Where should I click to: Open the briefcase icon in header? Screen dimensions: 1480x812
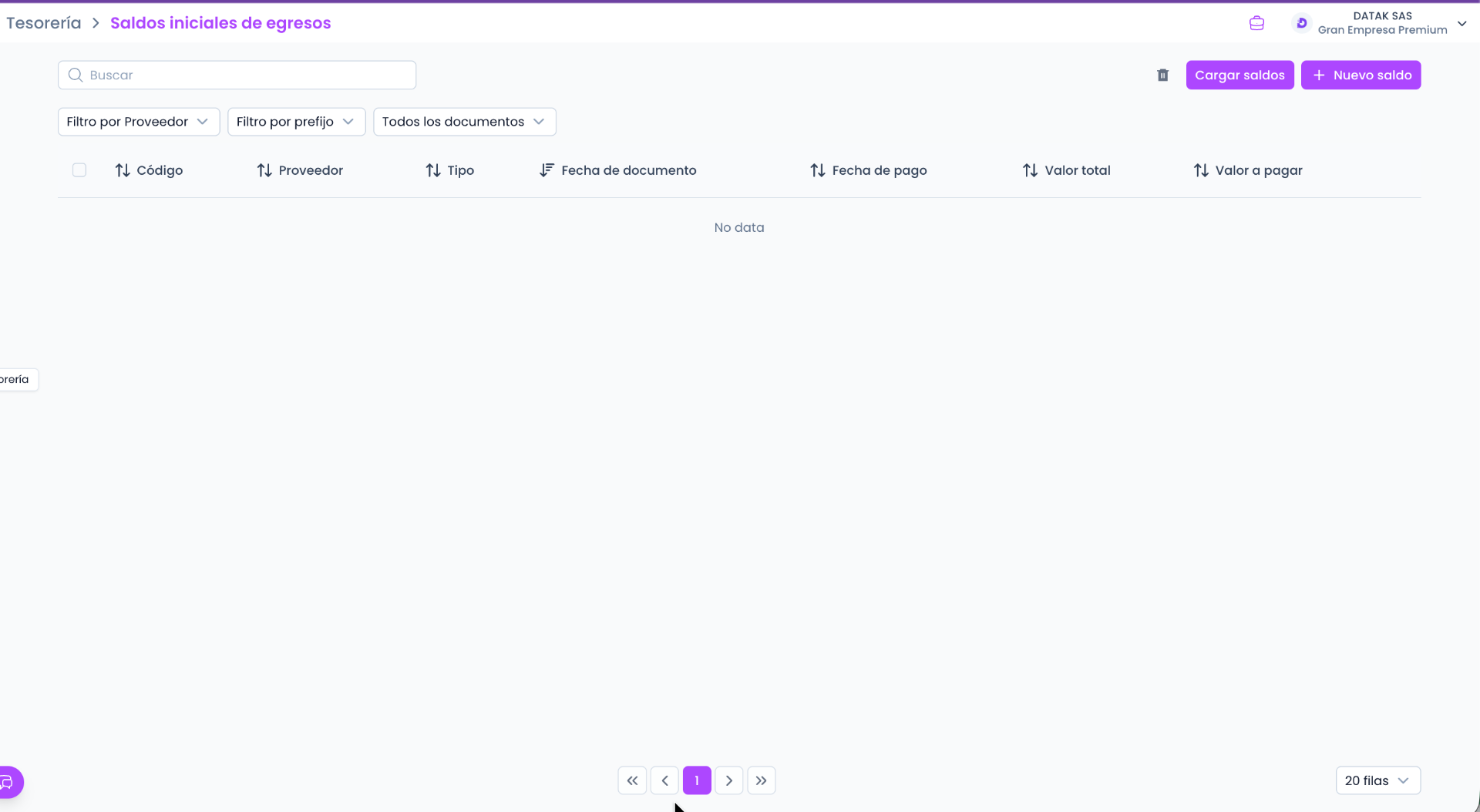click(x=1256, y=23)
